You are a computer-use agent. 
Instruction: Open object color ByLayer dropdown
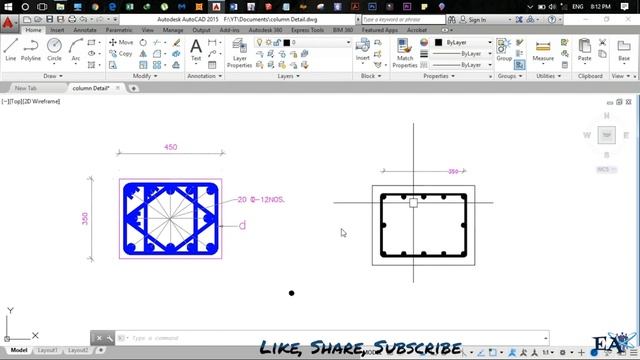pyautogui.click(x=490, y=42)
